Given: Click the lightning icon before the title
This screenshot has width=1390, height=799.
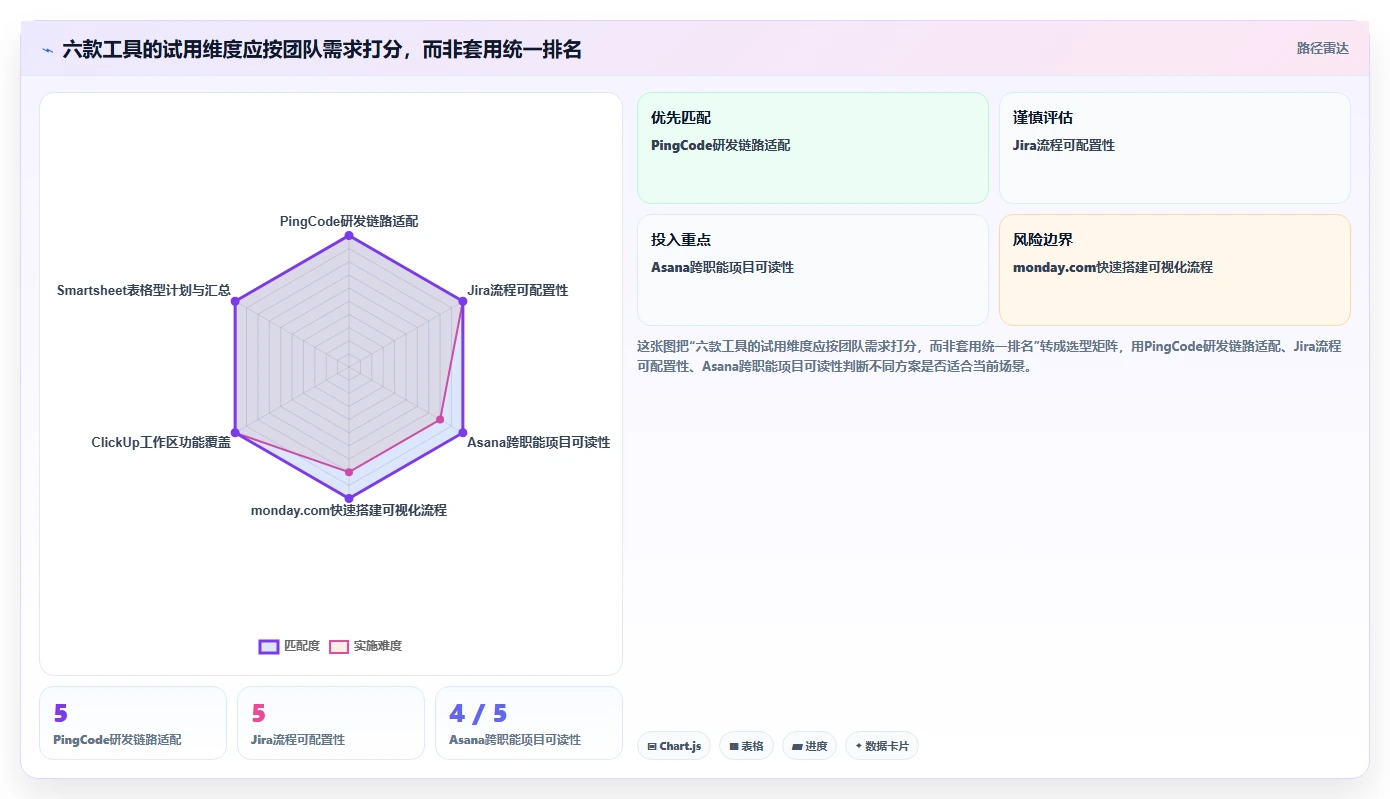Looking at the screenshot, I should point(47,49).
